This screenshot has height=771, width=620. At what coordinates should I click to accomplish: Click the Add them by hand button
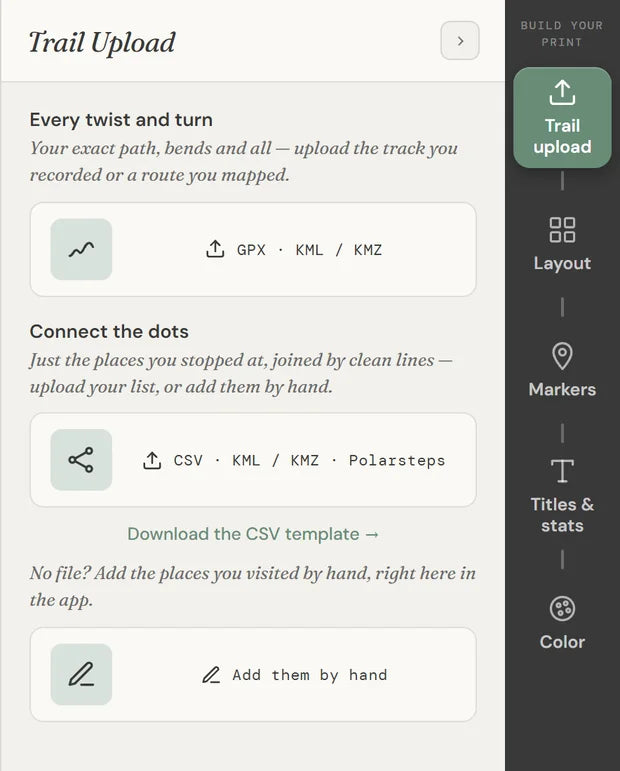pos(253,674)
